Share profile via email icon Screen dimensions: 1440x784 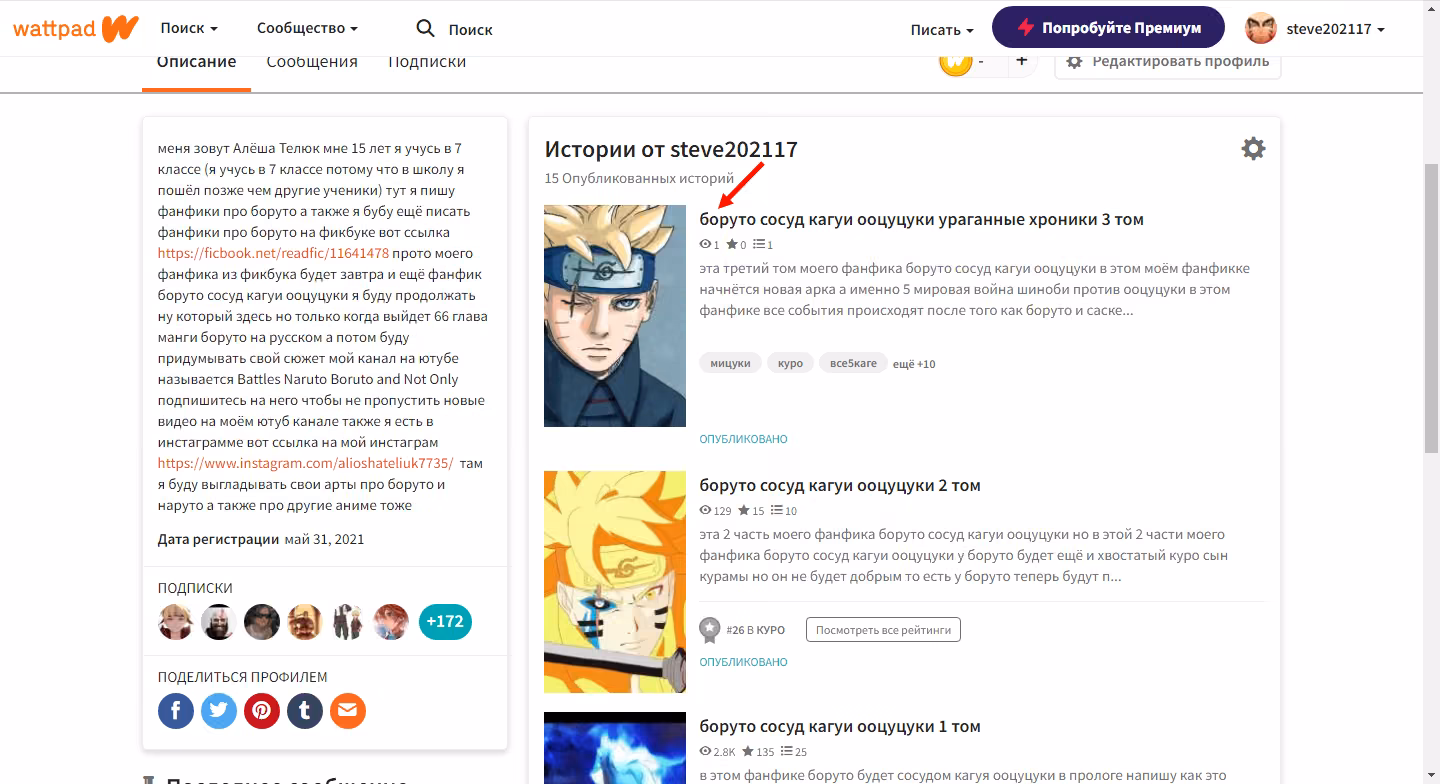[348, 711]
